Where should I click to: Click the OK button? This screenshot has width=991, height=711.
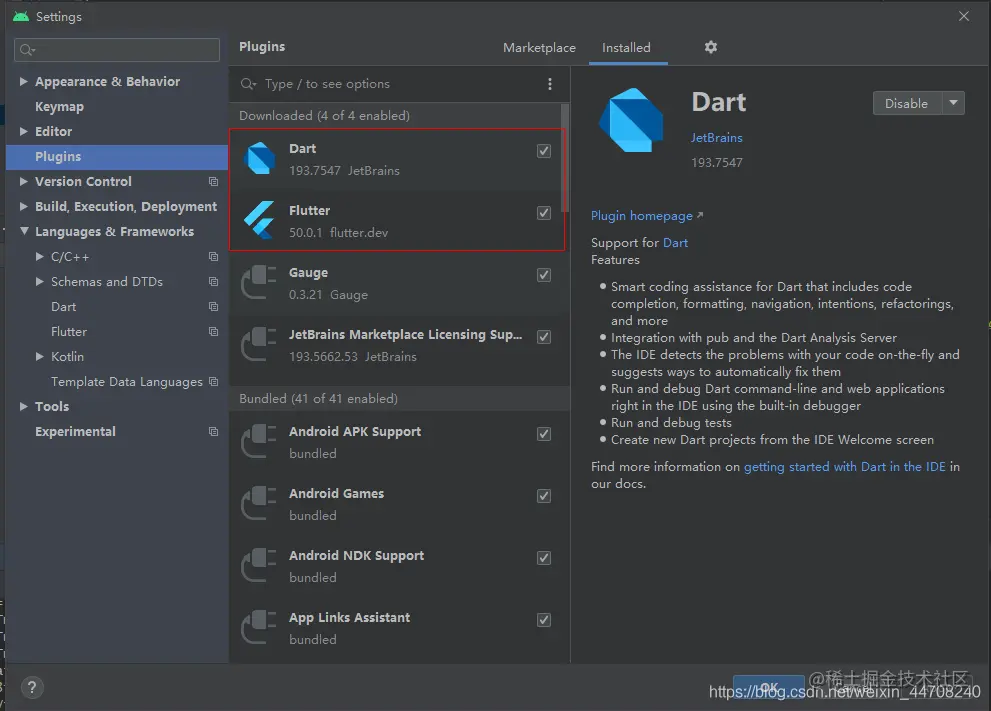(x=769, y=687)
